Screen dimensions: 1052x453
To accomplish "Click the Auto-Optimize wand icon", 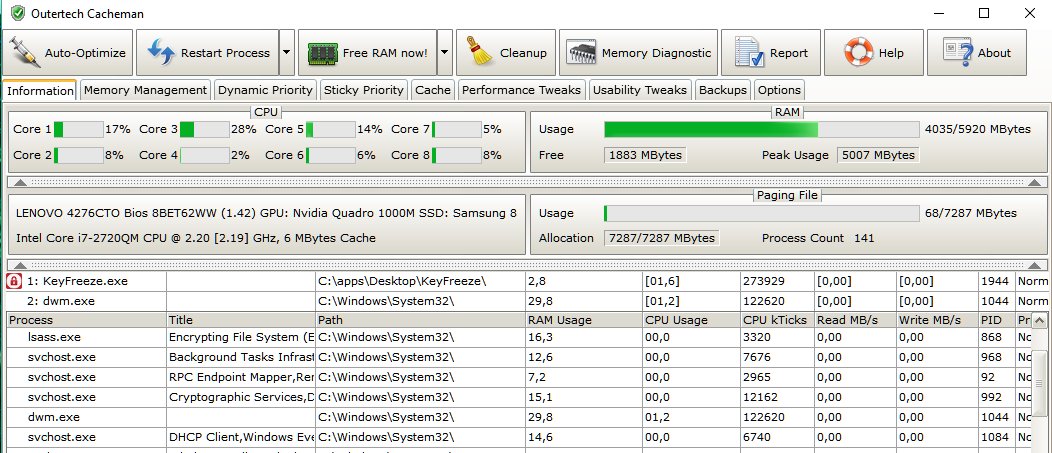I will [x=27, y=53].
